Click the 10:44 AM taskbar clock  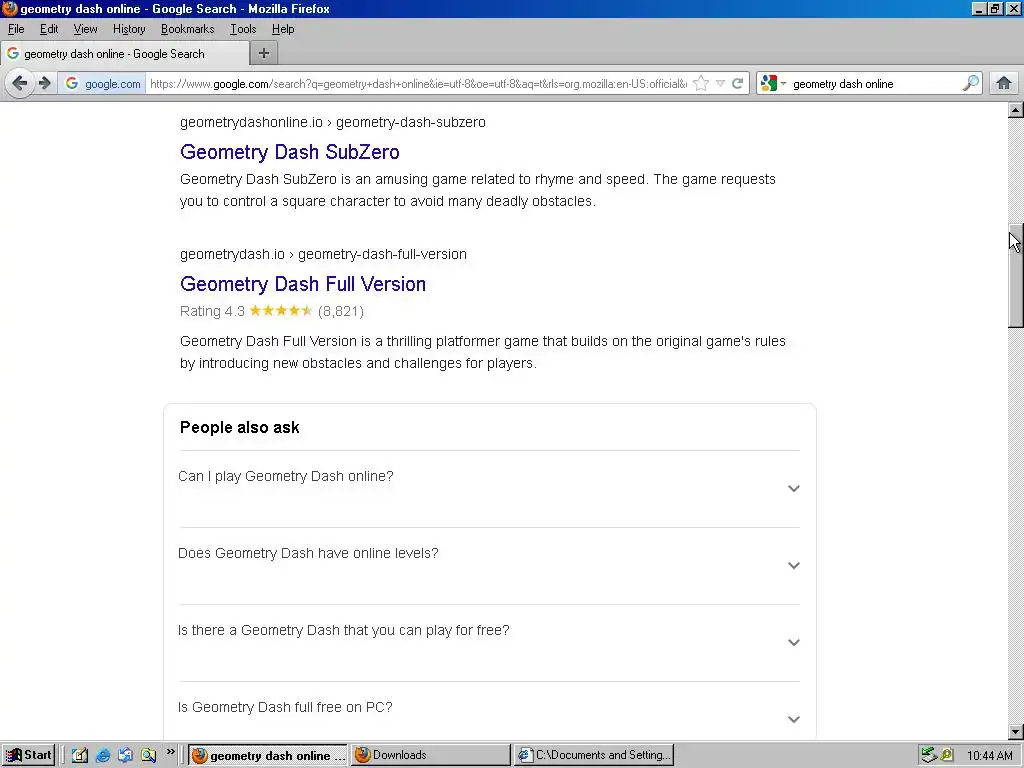989,756
